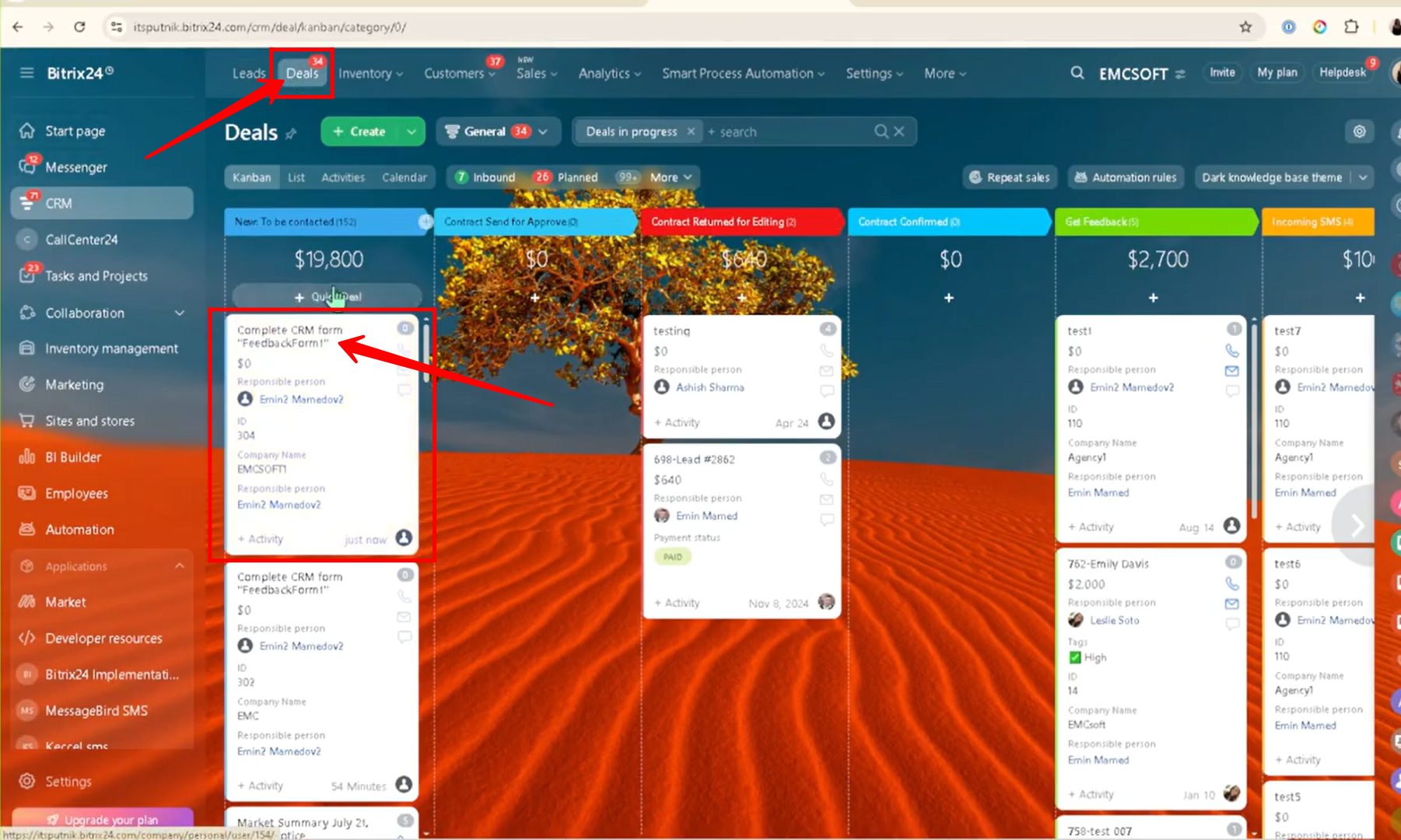The height and width of the screenshot is (840, 1401).
Task: Open the top Settings menu dropdown
Action: pos(874,73)
